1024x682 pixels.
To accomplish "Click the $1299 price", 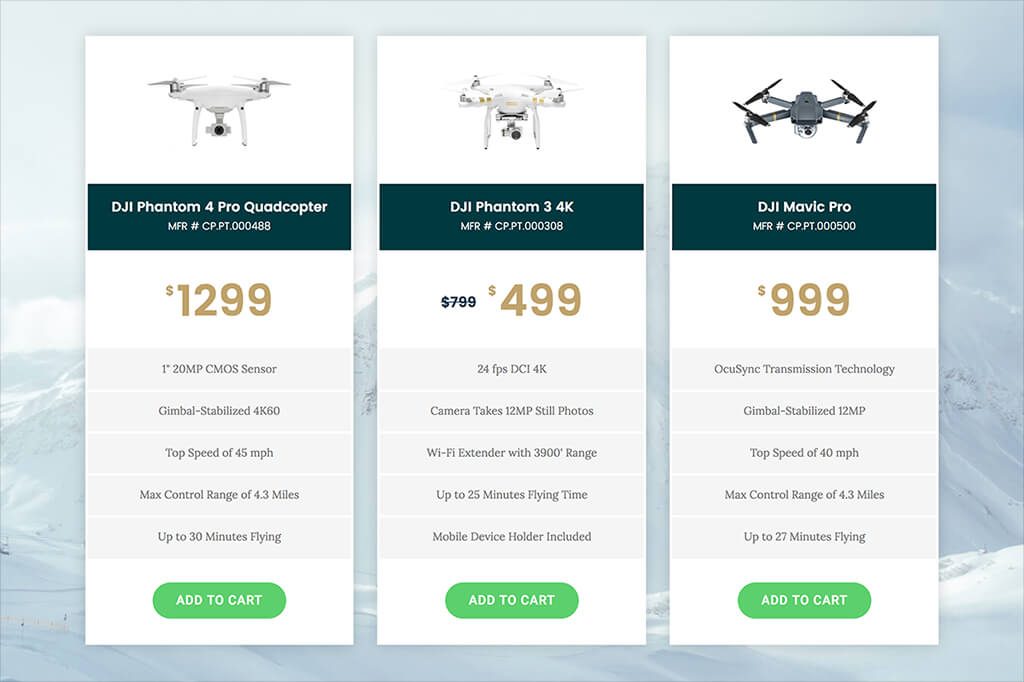I will (x=221, y=300).
